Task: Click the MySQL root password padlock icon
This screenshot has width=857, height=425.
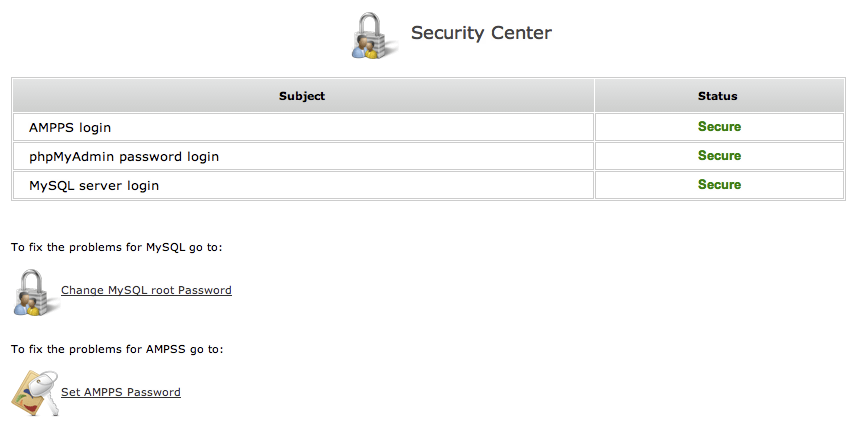Action: [35, 292]
